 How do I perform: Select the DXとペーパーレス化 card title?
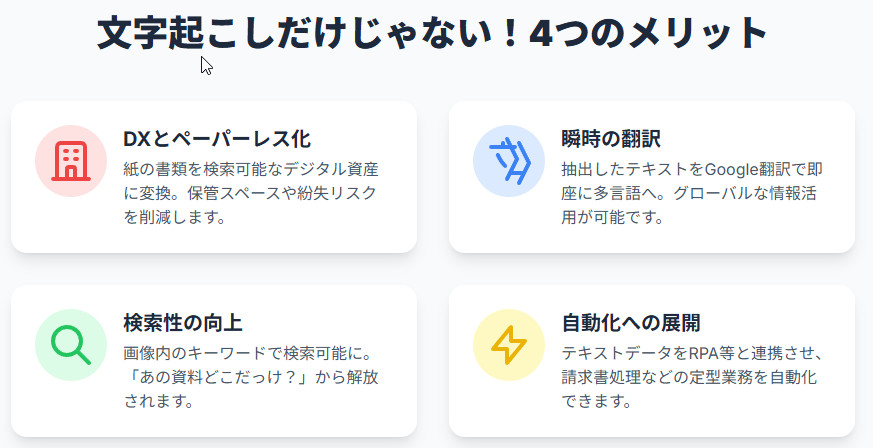217,139
